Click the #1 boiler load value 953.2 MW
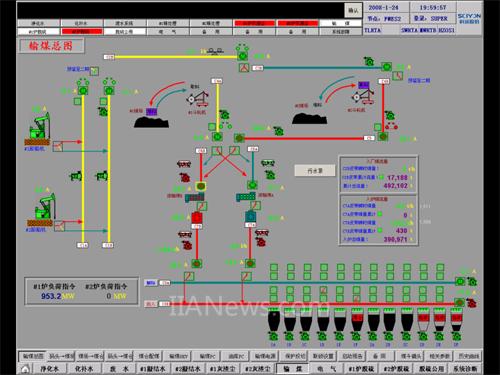The height and width of the screenshot is (375, 500). coord(57,296)
